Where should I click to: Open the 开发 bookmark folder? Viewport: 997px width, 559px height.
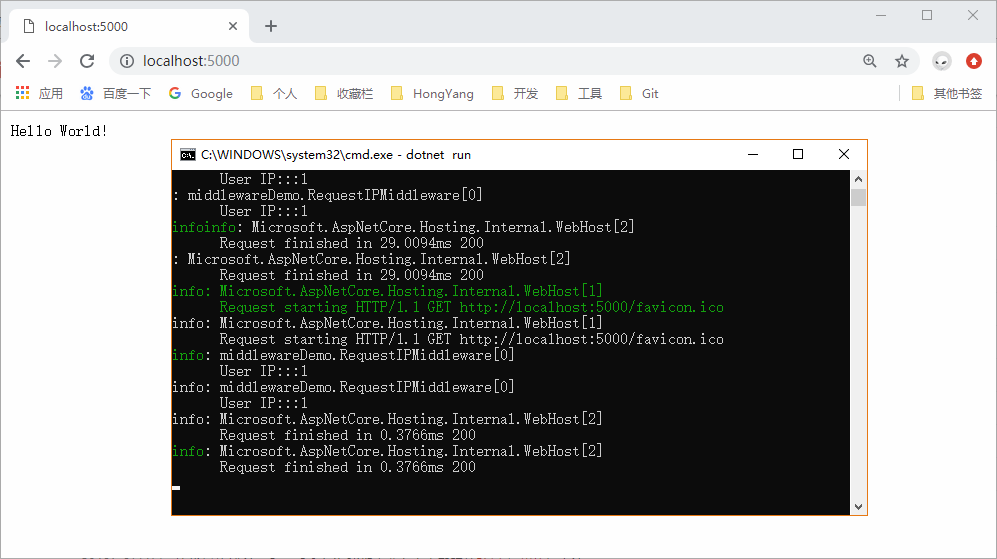[515, 93]
